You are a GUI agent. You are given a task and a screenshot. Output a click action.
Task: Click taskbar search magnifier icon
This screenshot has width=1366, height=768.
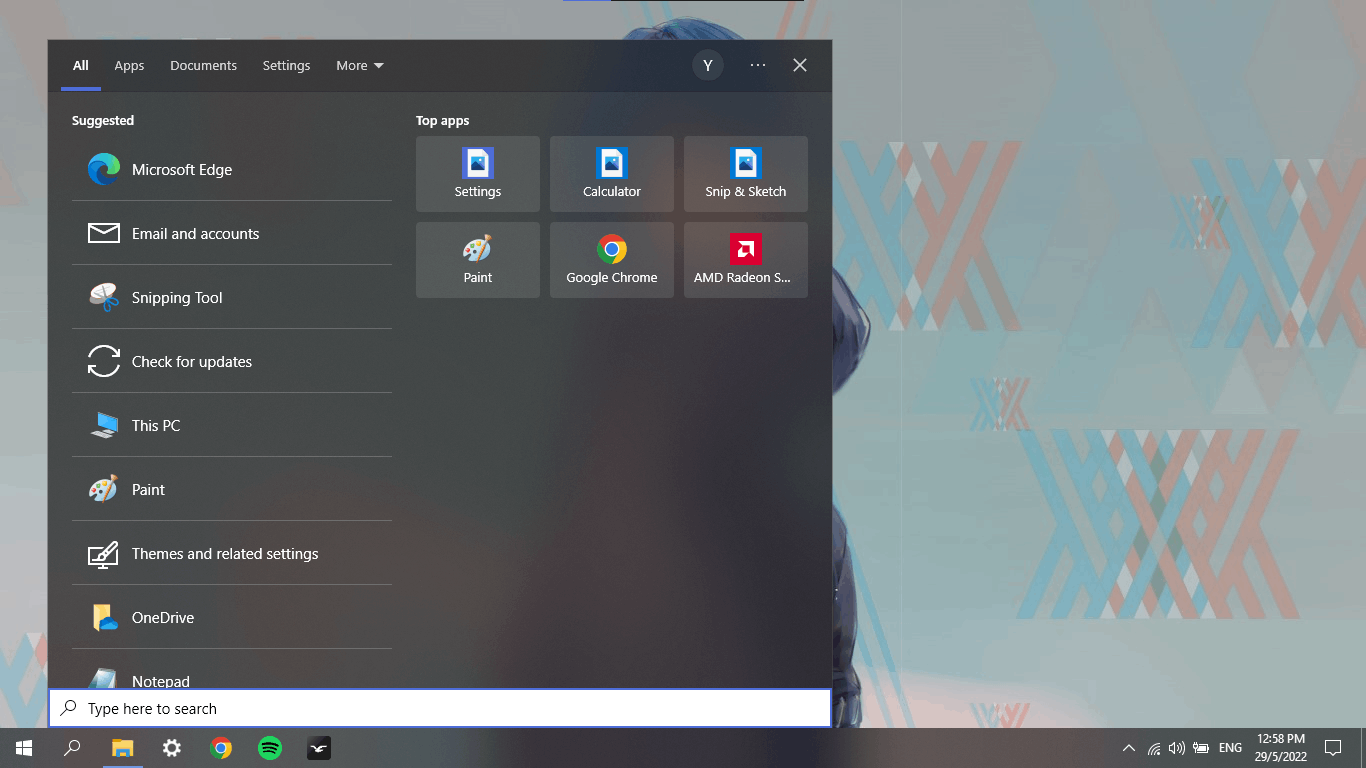[x=72, y=748]
